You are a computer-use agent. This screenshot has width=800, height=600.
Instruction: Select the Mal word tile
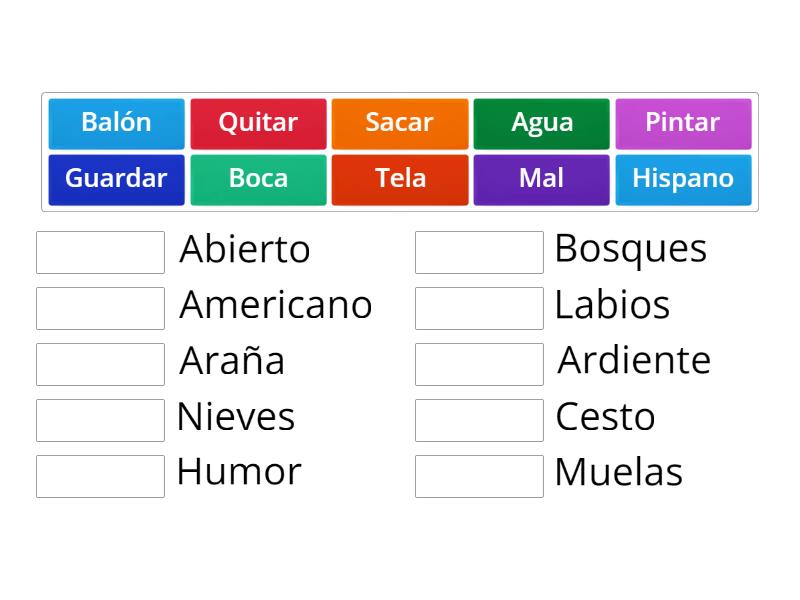click(541, 179)
